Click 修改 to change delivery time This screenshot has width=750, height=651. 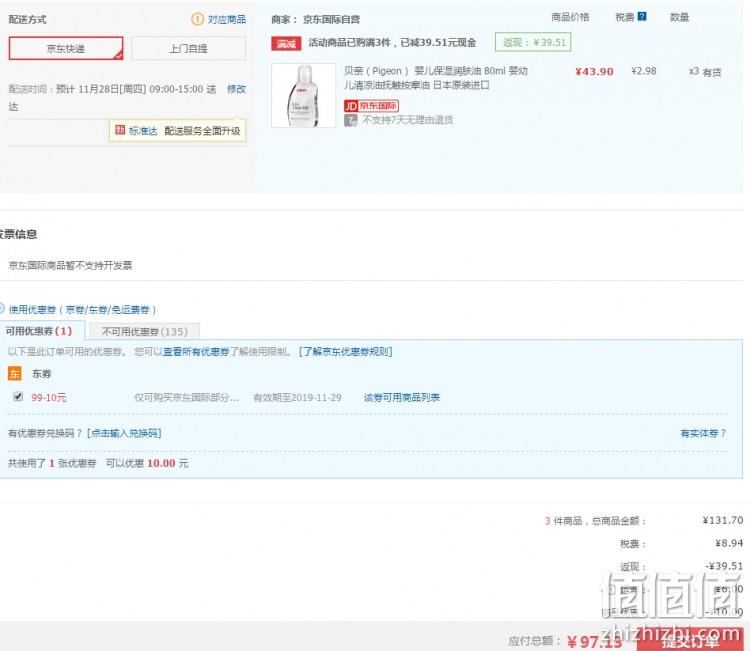(x=236, y=89)
